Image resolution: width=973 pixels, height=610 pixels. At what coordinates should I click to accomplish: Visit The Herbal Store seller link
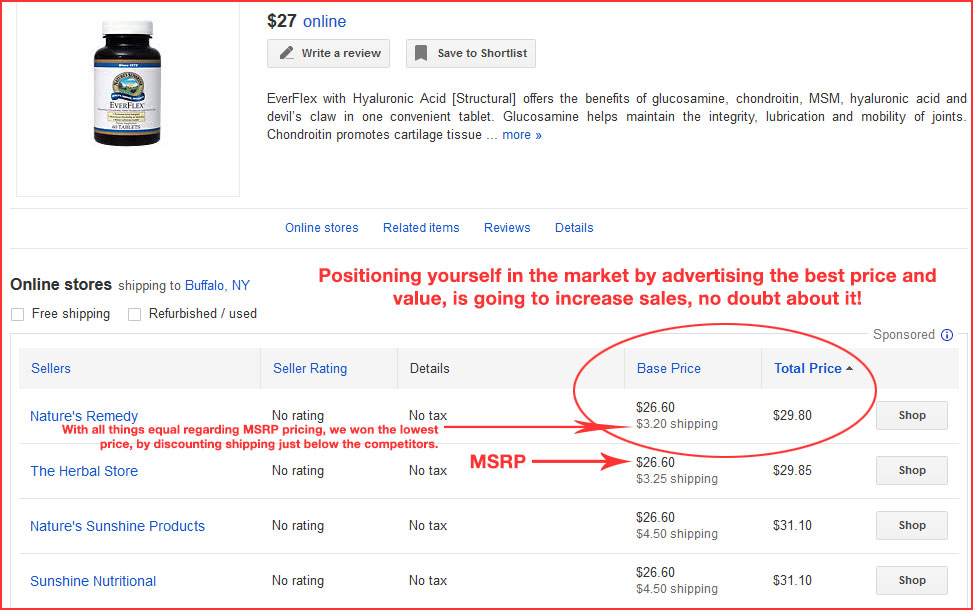tap(84, 471)
